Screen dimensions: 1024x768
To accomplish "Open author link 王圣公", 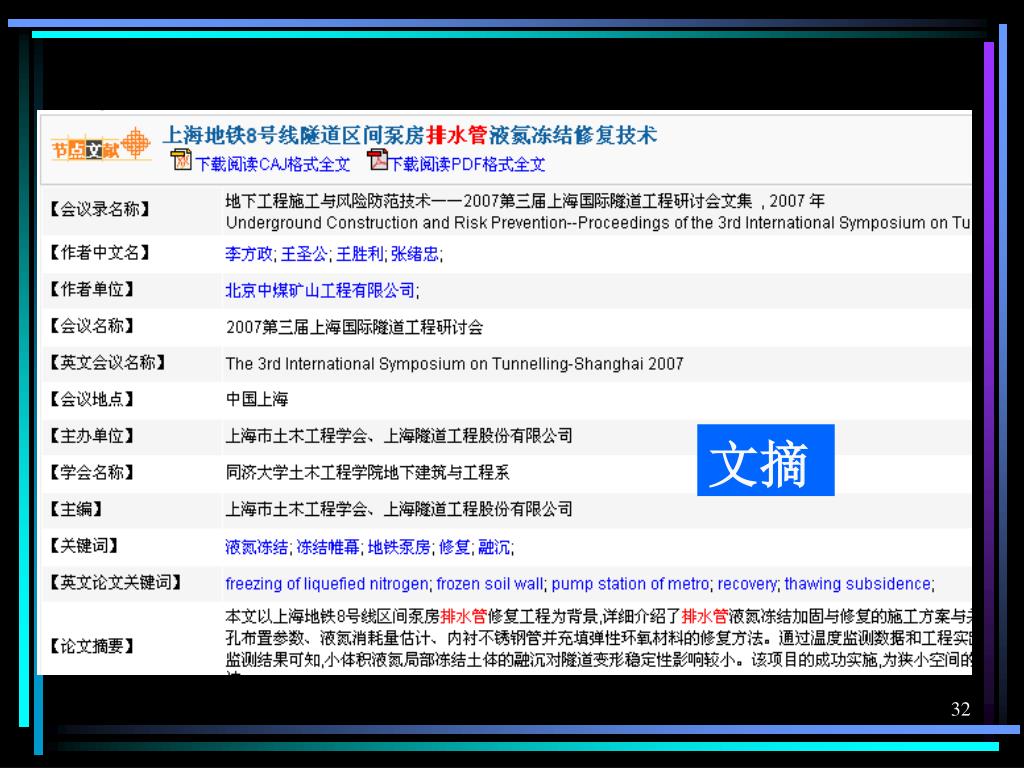I will [304, 254].
